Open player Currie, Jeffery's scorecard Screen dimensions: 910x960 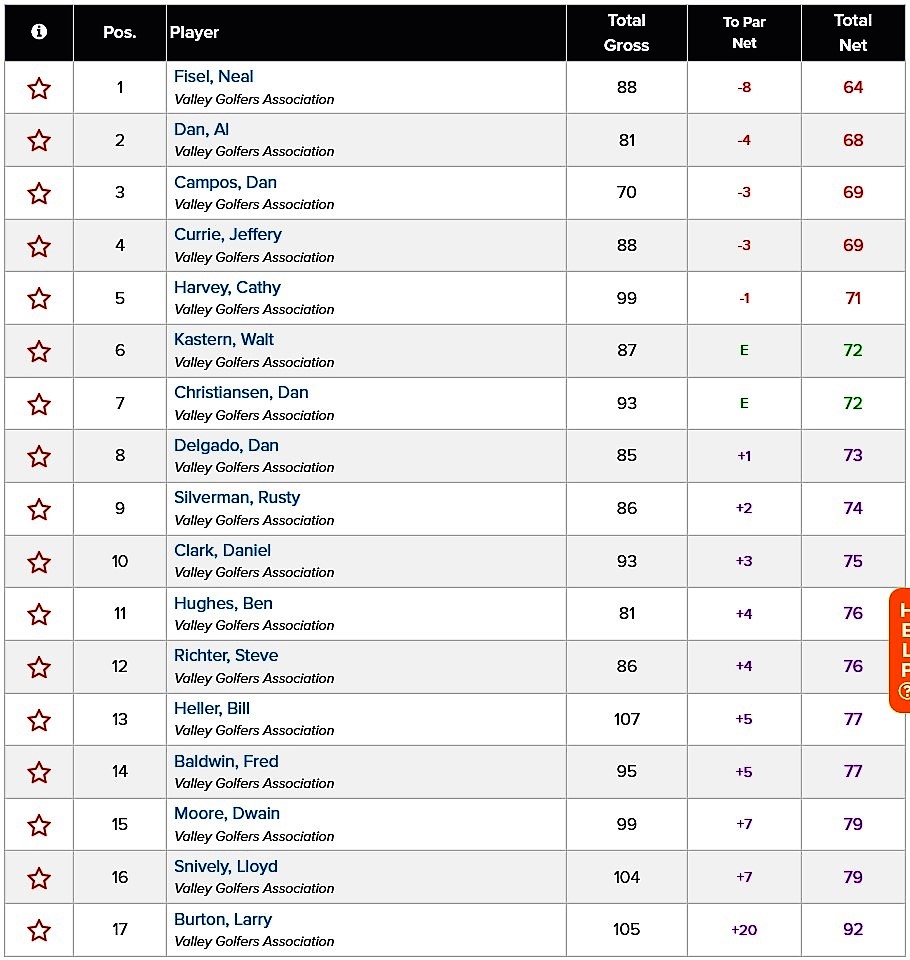(228, 234)
